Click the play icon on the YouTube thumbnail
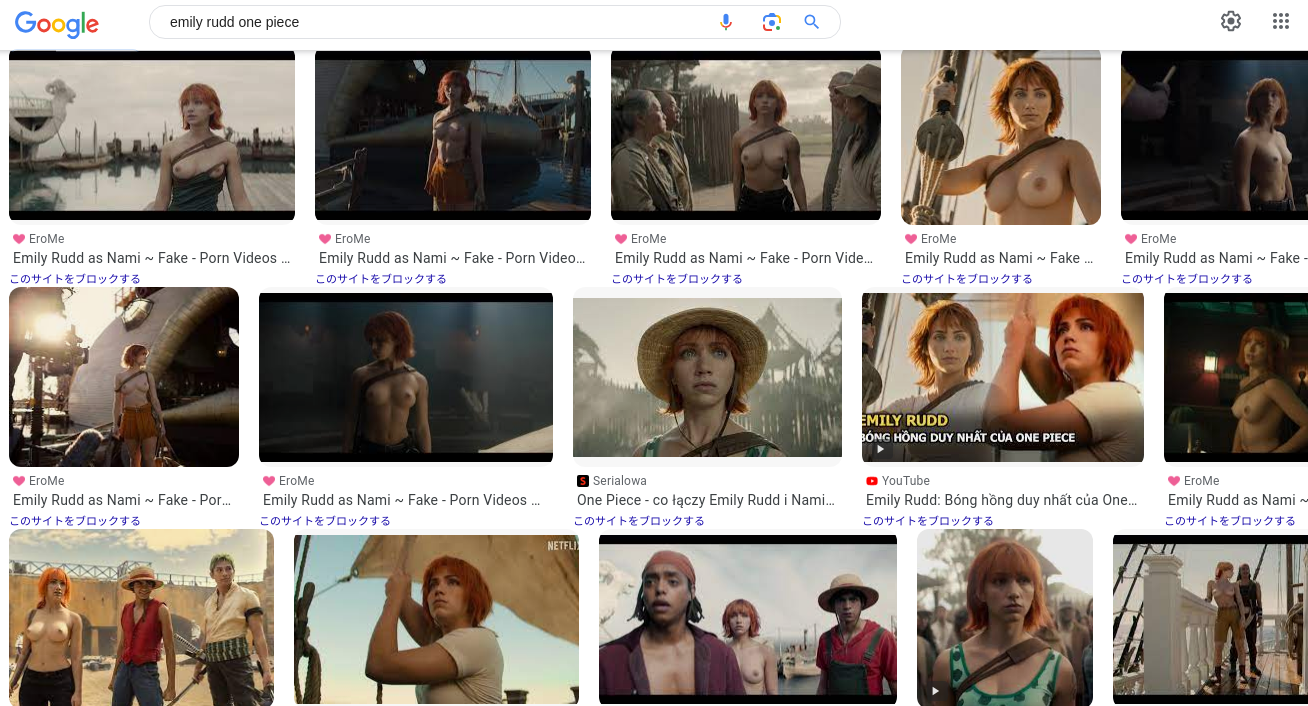The width and height of the screenshot is (1308, 706). click(880, 449)
